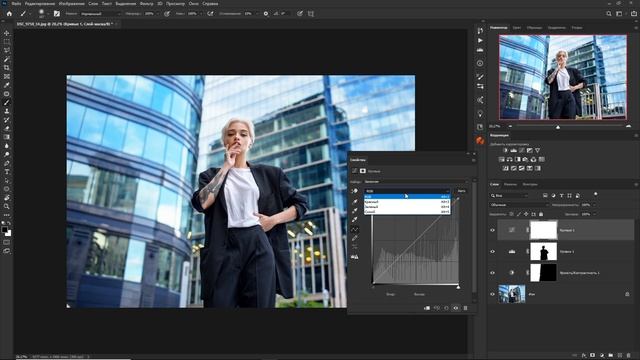Click the on-image adjustment tool in Curves

[x=355, y=191]
